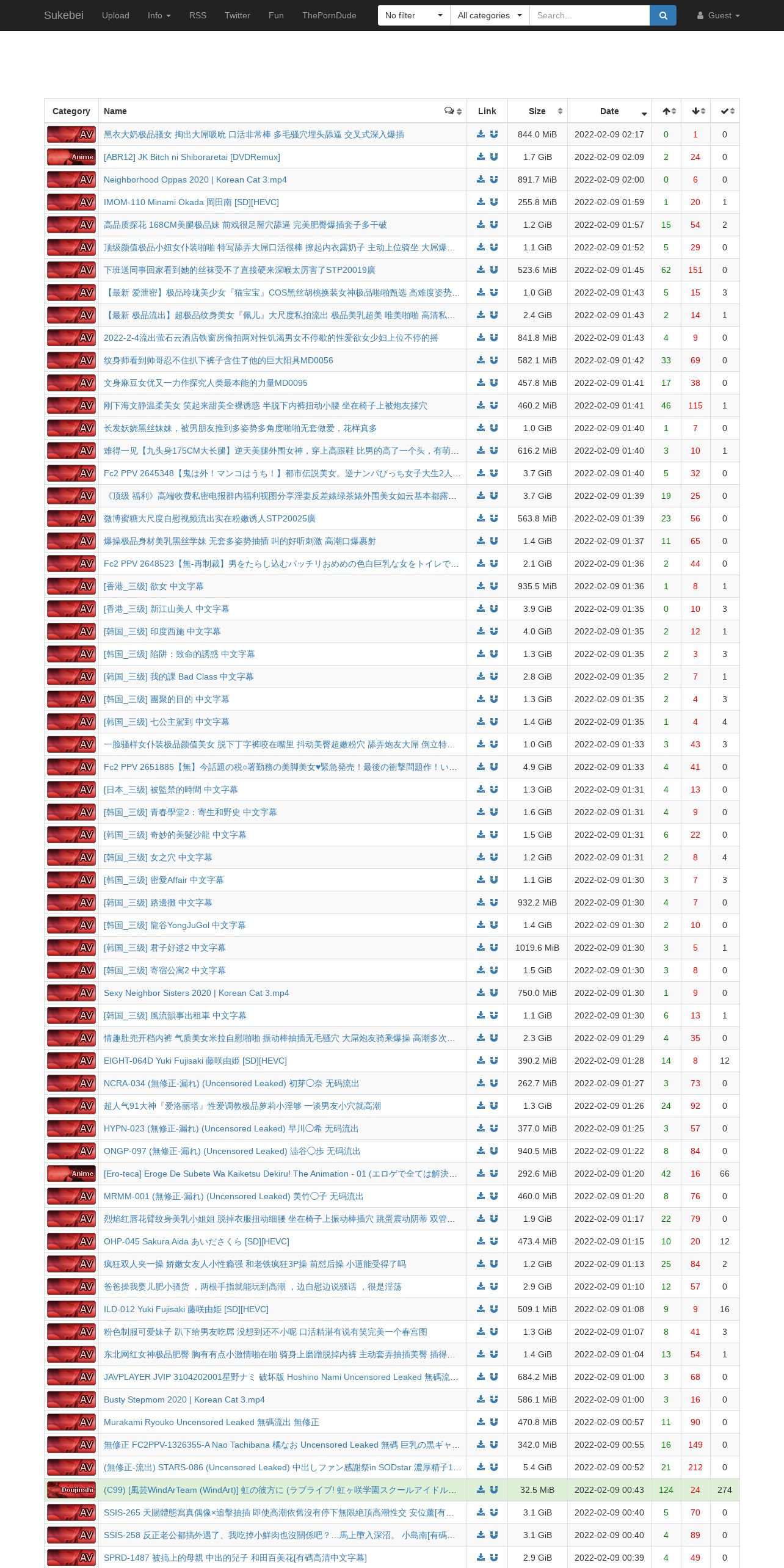Viewport: 784px width, 1568px height.
Task: Click seeder count '124'
Action: tap(666, 1490)
